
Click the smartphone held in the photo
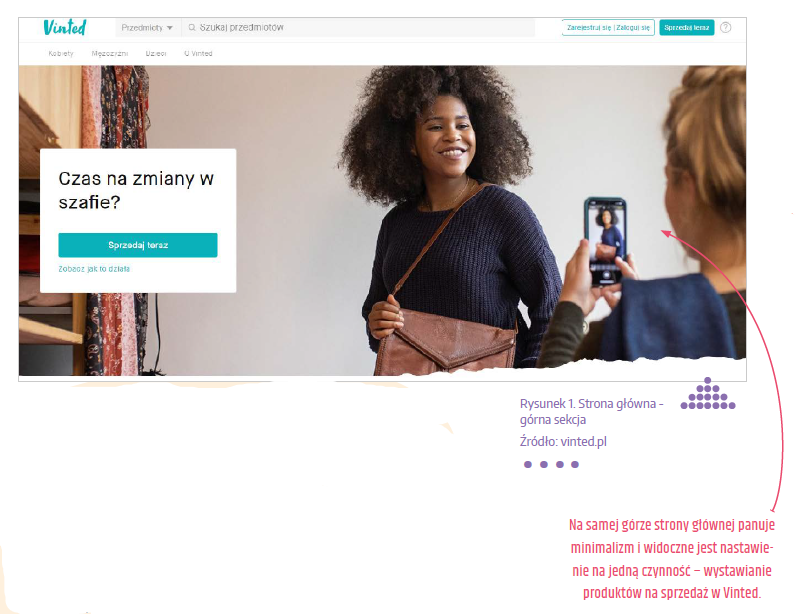(x=605, y=241)
